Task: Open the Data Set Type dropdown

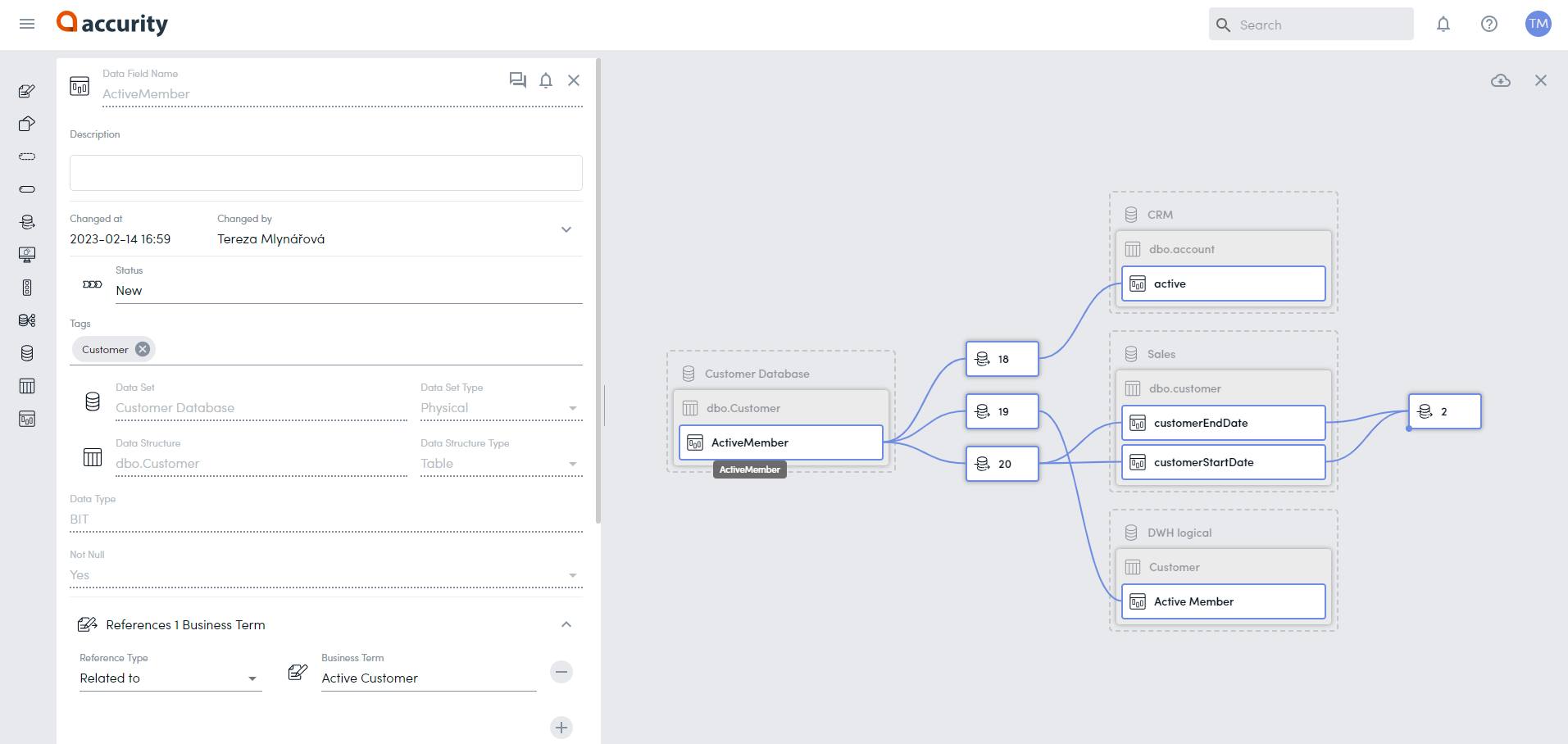Action: pos(502,408)
